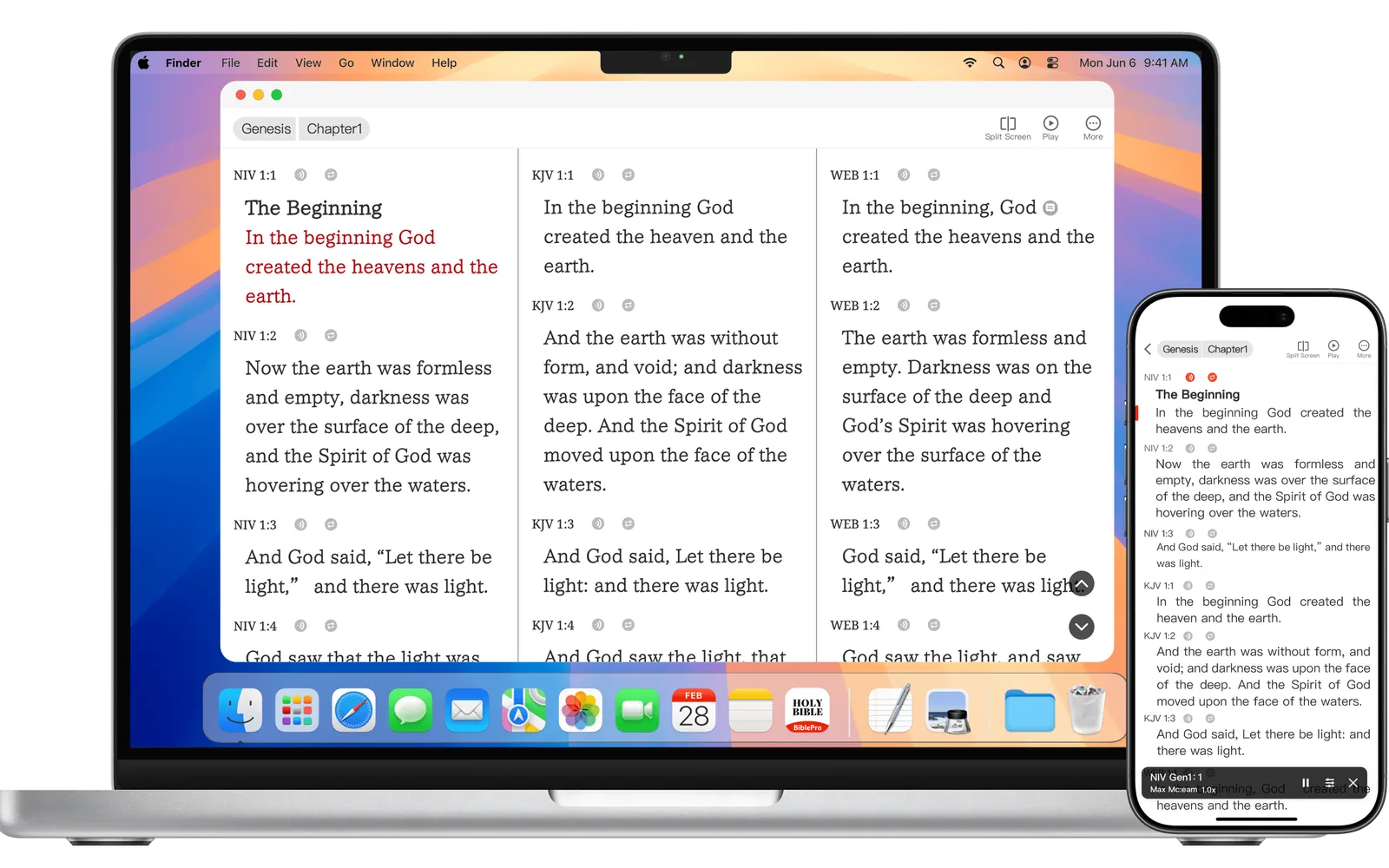Select the Genesis book selector on Mac

[x=266, y=128]
